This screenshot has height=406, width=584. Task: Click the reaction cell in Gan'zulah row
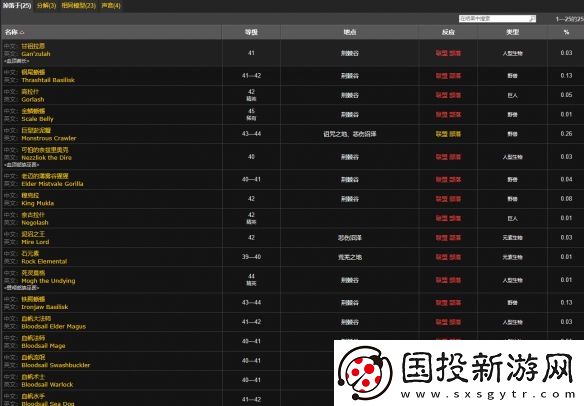448,53
